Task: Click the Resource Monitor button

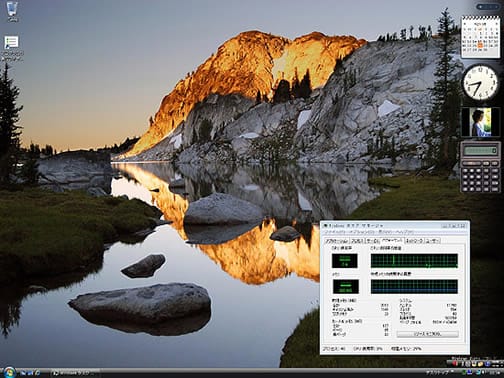Action: coord(427,334)
